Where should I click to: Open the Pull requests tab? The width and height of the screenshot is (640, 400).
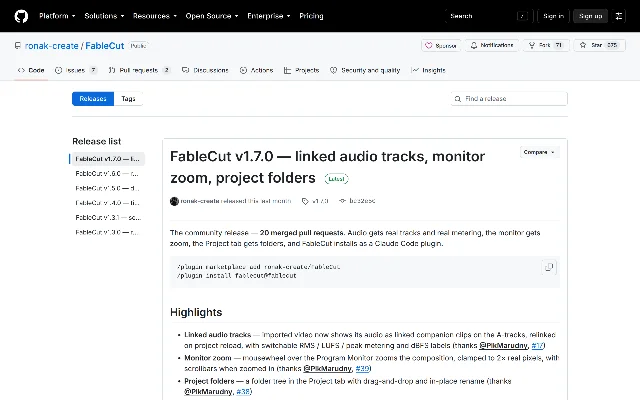pos(139,70)
